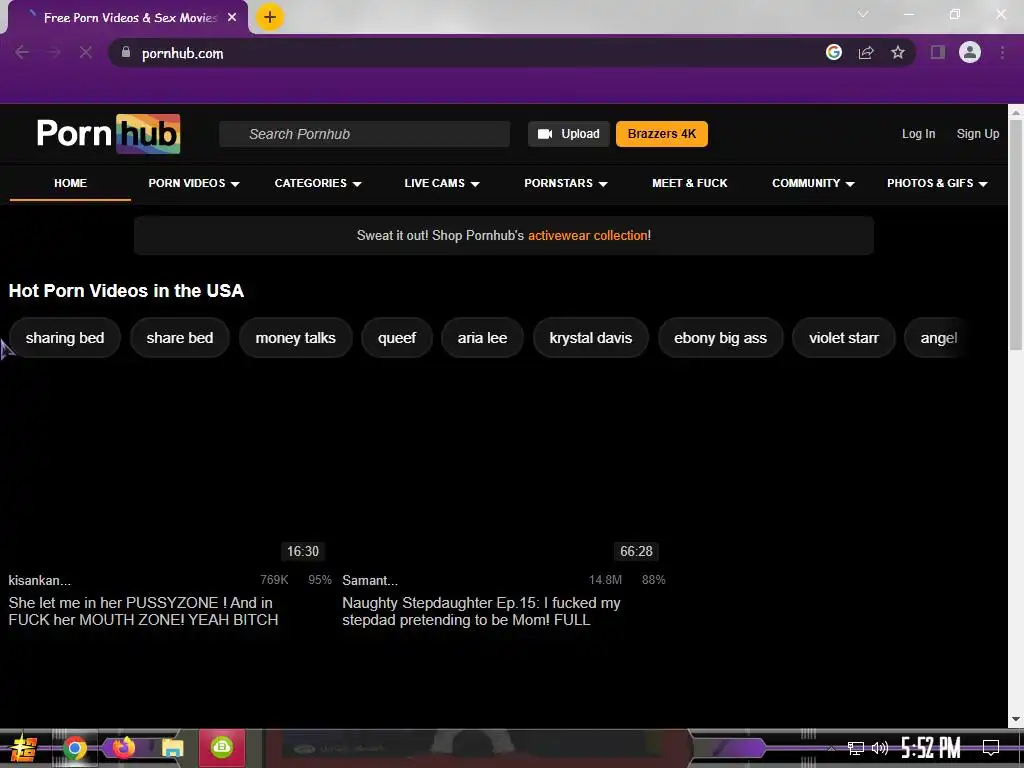
Task: Click the site logo in the header
Action: coord(108,134)
